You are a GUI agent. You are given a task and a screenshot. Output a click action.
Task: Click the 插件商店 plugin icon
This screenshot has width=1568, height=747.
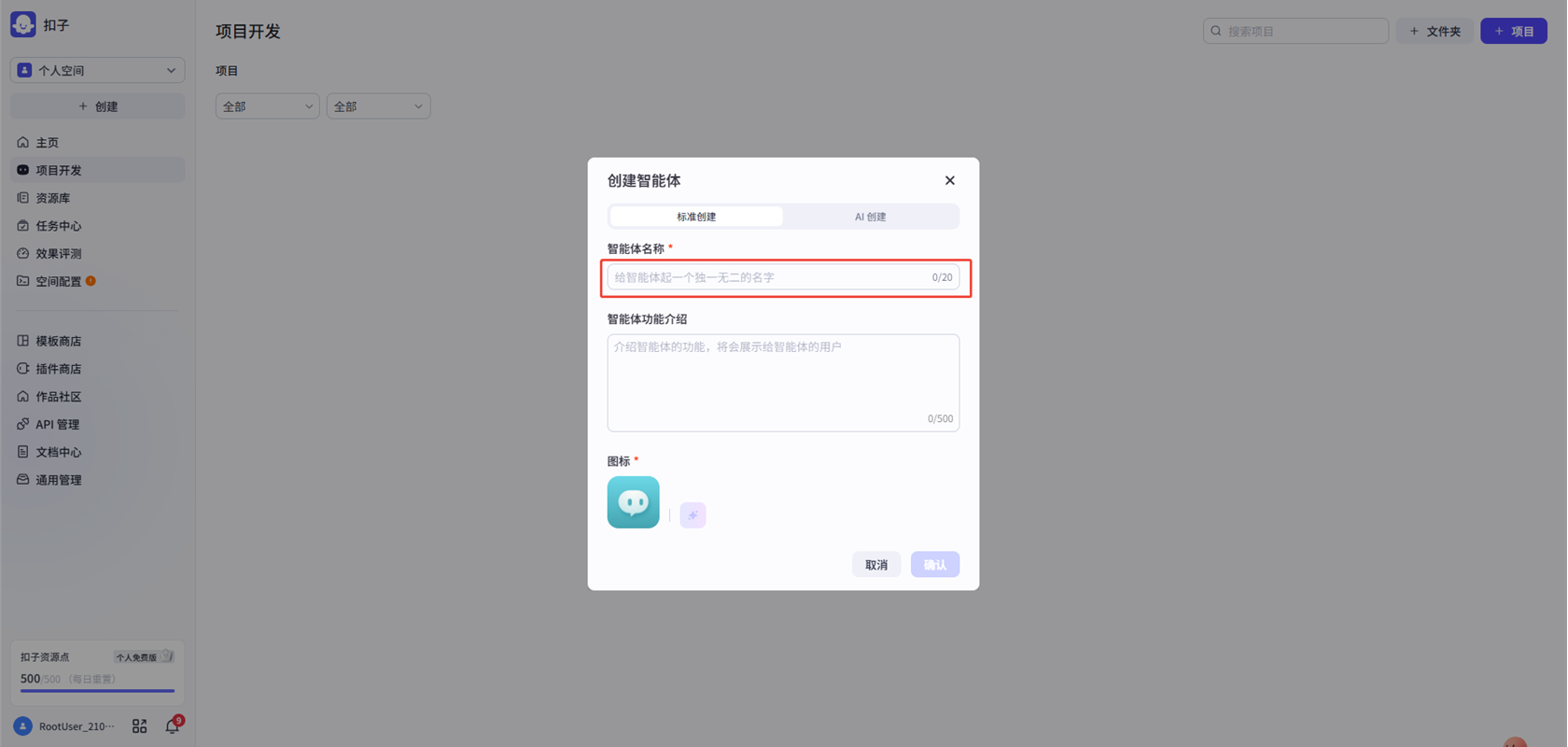pos(23,369)
